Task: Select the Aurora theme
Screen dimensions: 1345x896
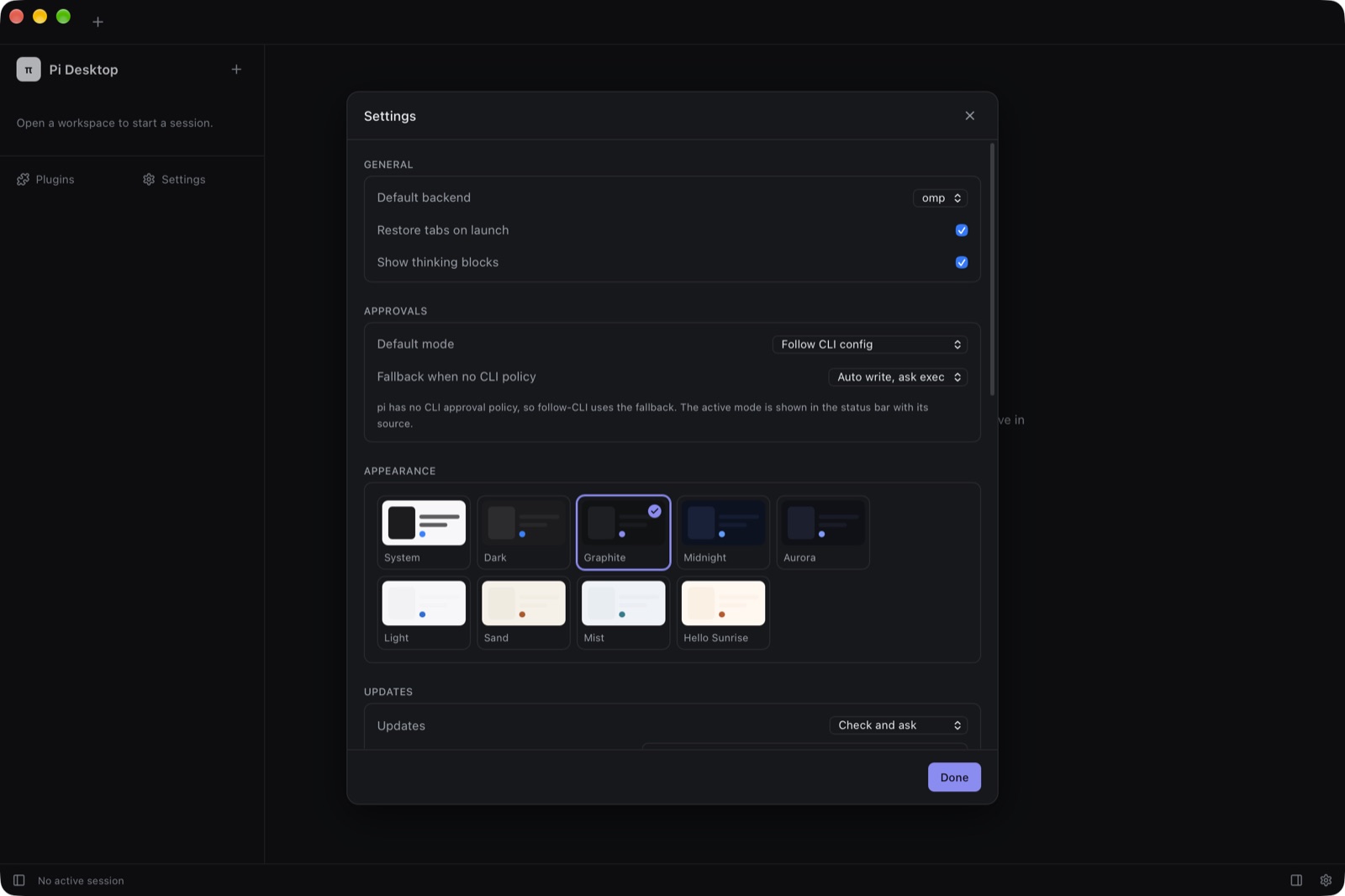Action: (823, 532)
